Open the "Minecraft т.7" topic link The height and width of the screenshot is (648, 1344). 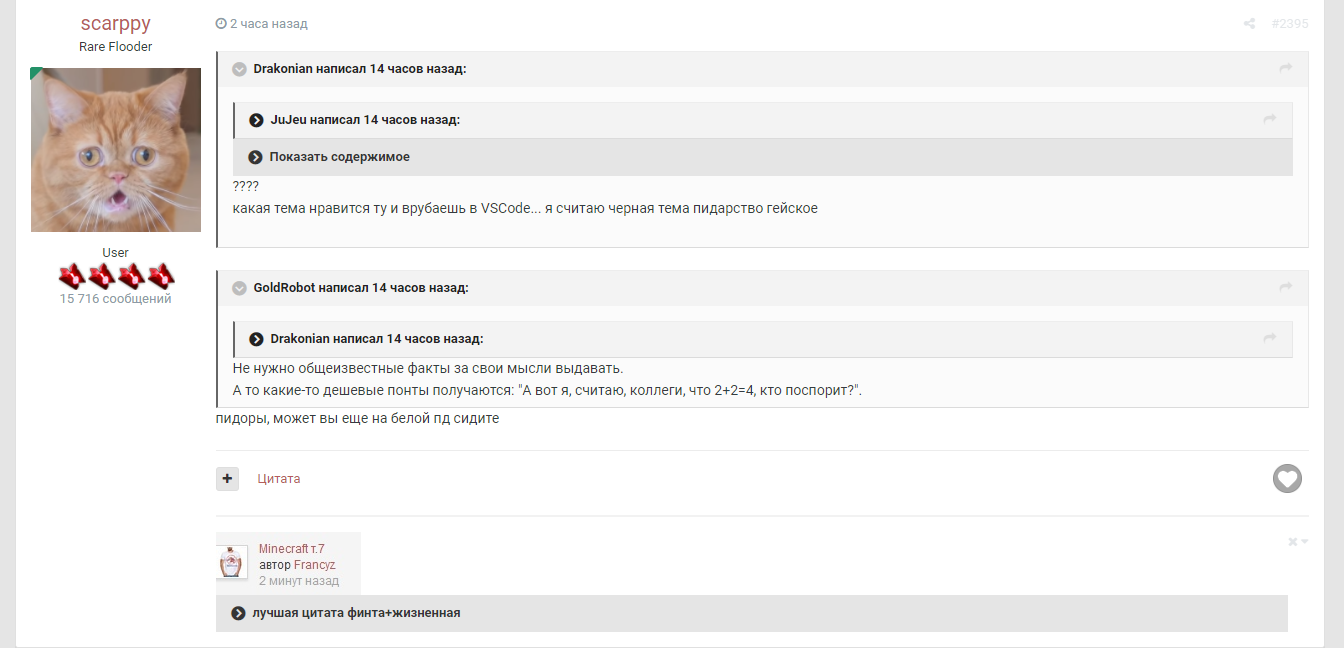tap(291, 549)
